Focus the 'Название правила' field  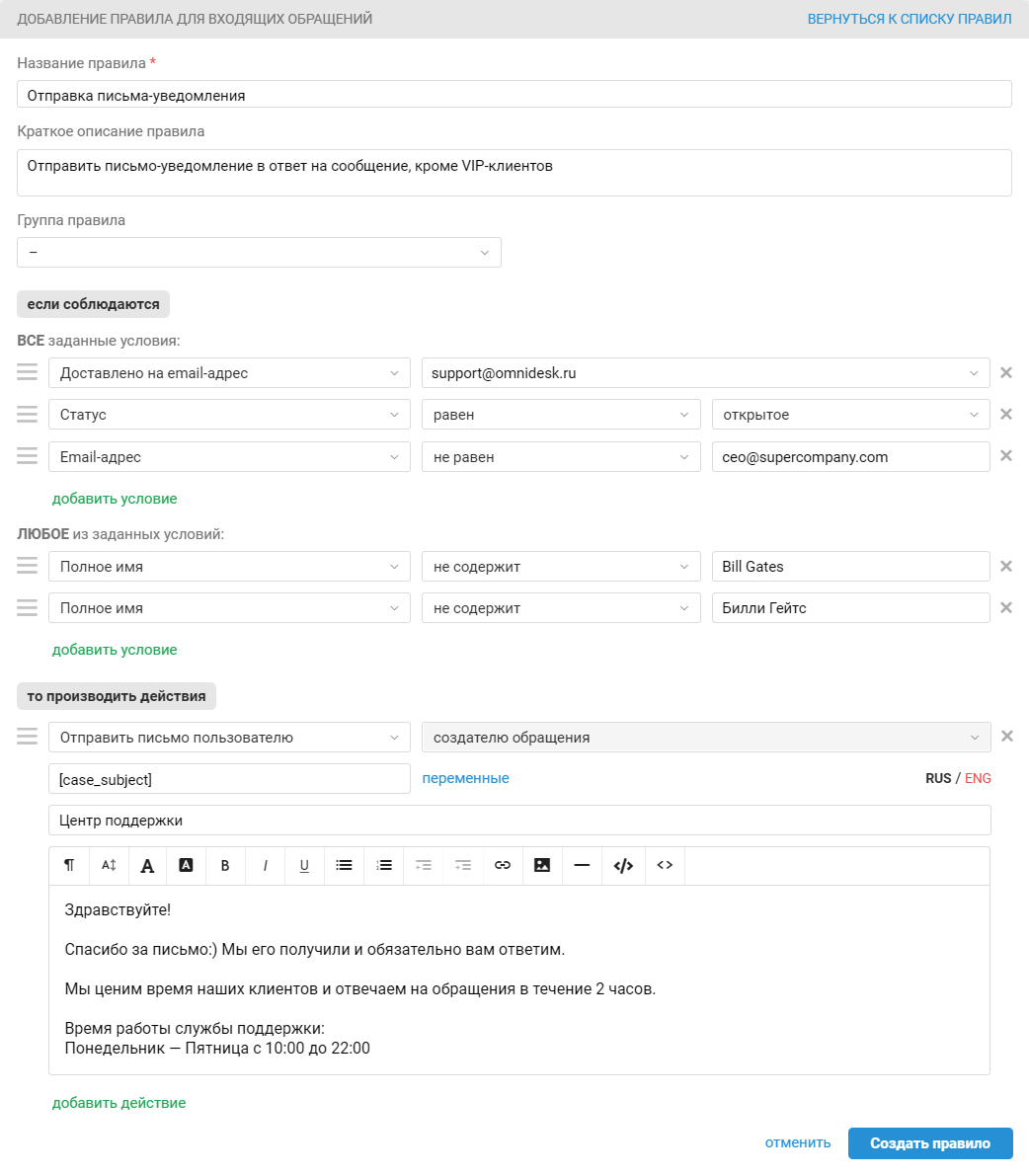pos(514,95)
